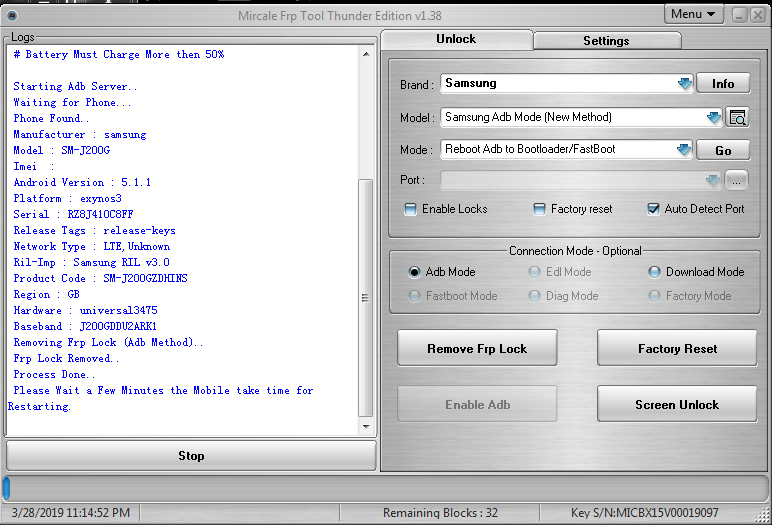Click 'Android Version : 5.1.1' log line
Screen dimensions: 772x525
click(x=82, y=183)
